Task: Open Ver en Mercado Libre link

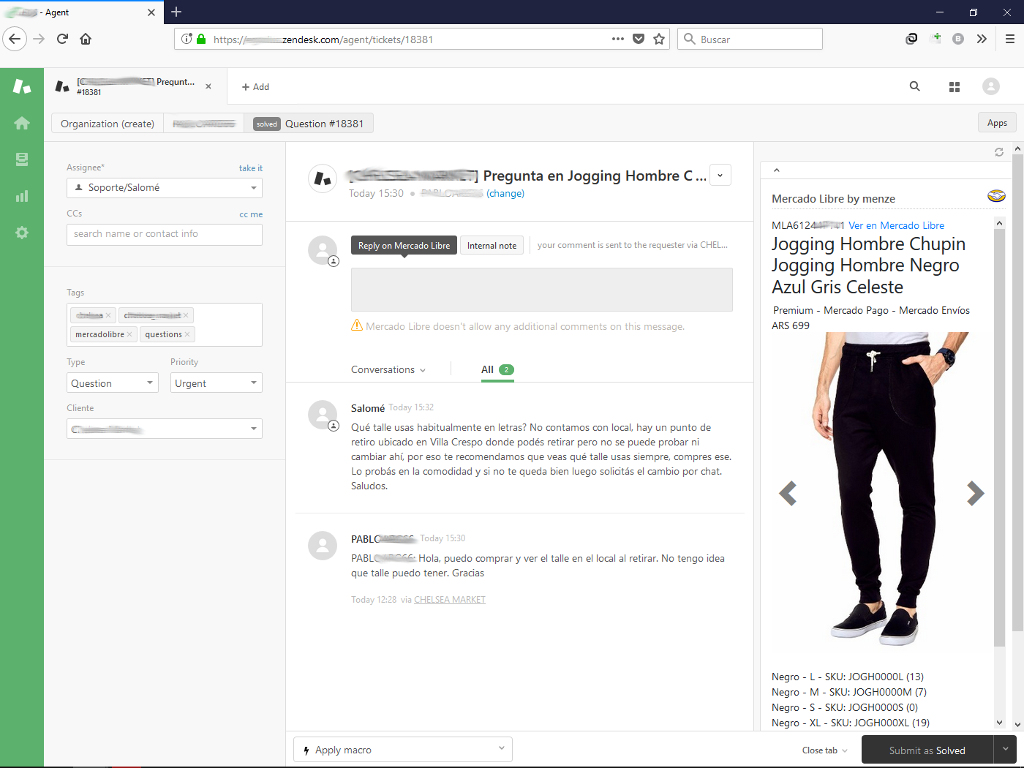Action: [x=896, y=226]
